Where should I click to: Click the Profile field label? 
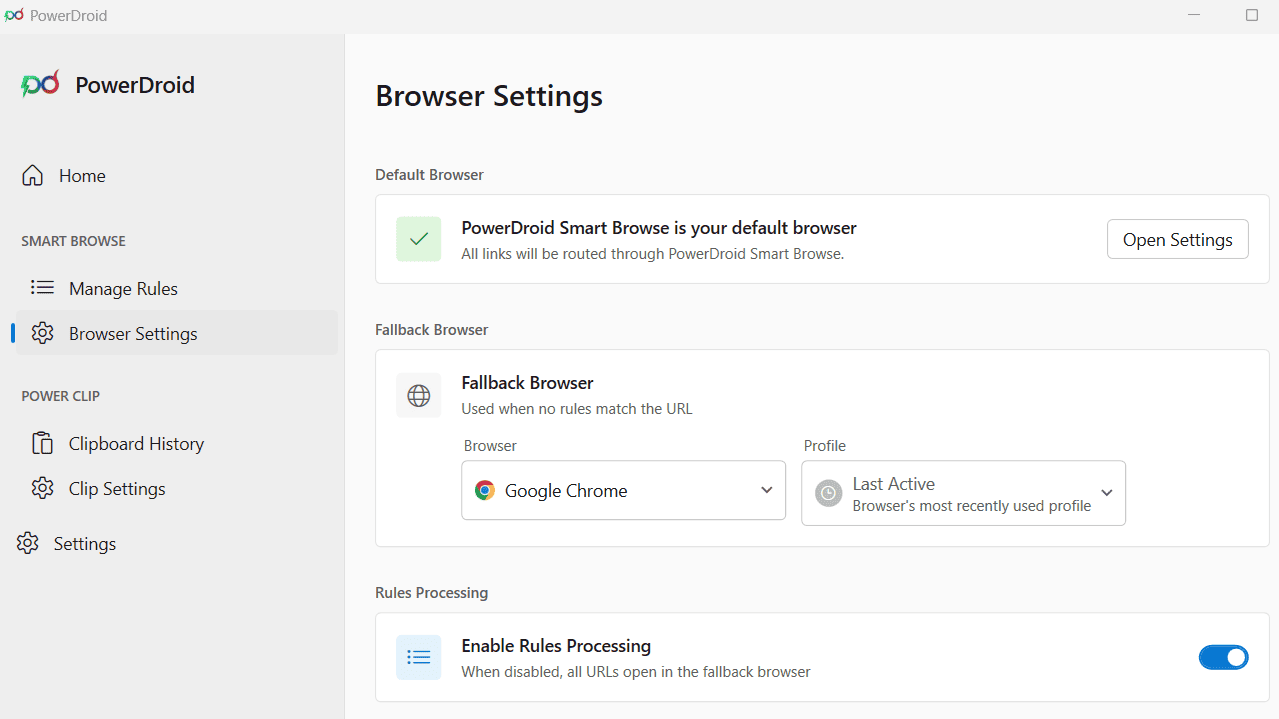tap(825, 446)
